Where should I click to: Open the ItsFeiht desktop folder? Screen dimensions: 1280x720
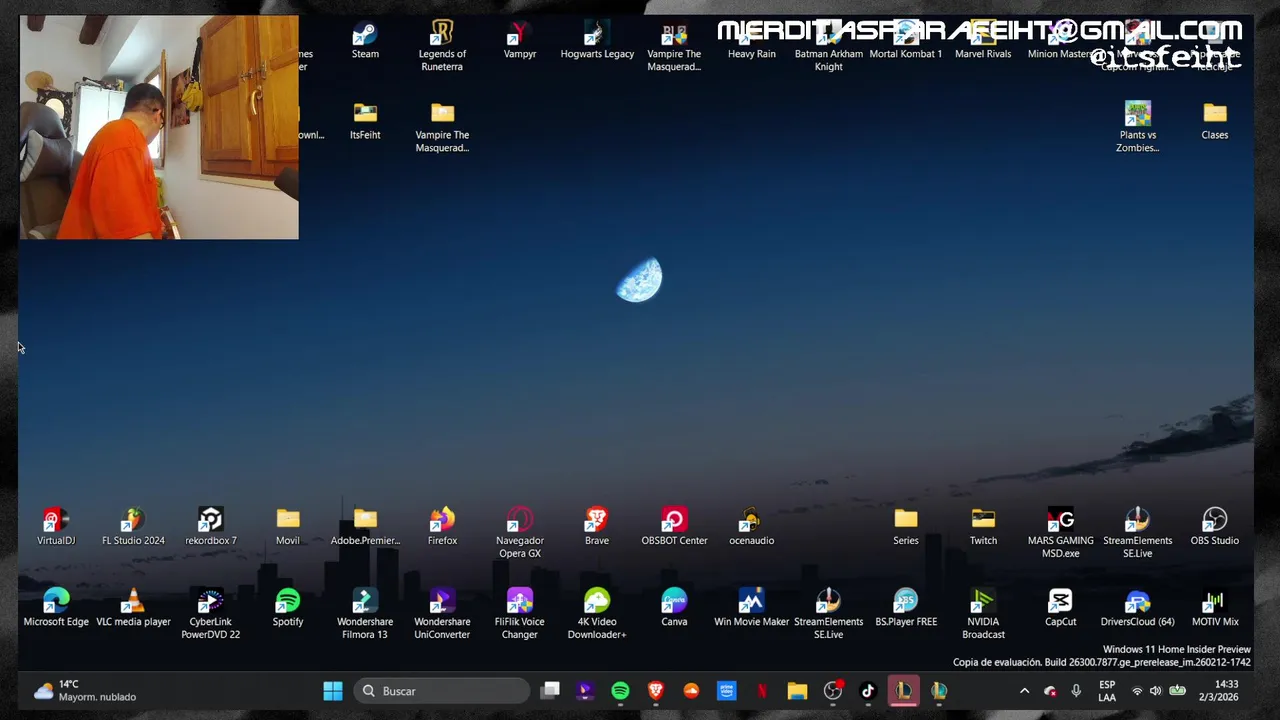click(x=365, y=121)
